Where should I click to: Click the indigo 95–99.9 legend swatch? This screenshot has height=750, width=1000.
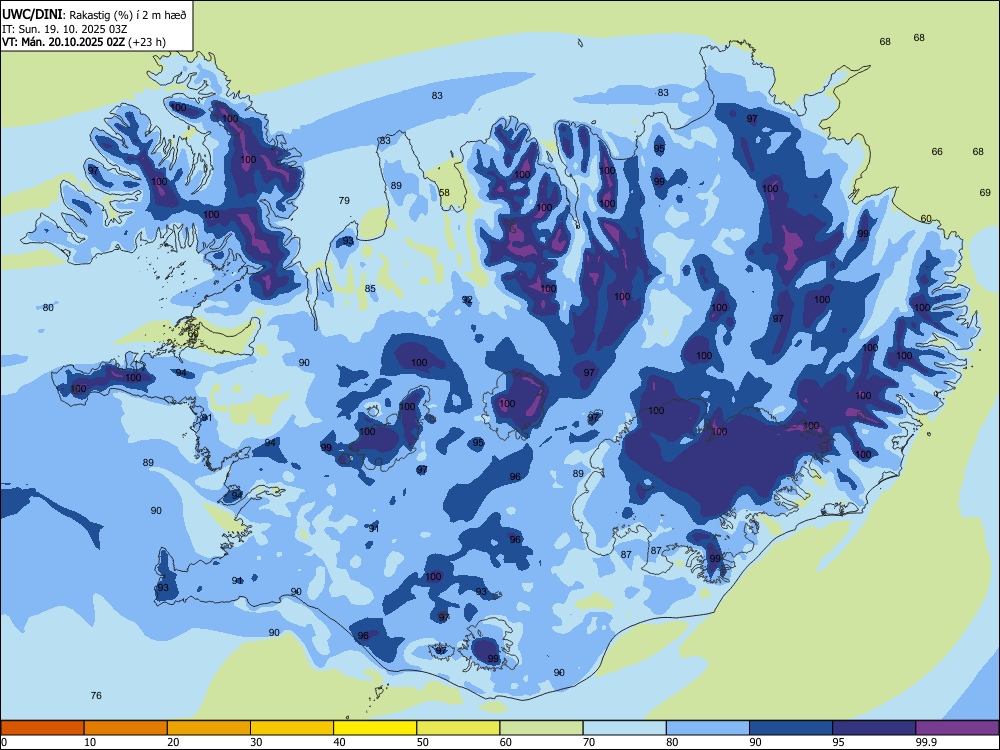(874, 728)
